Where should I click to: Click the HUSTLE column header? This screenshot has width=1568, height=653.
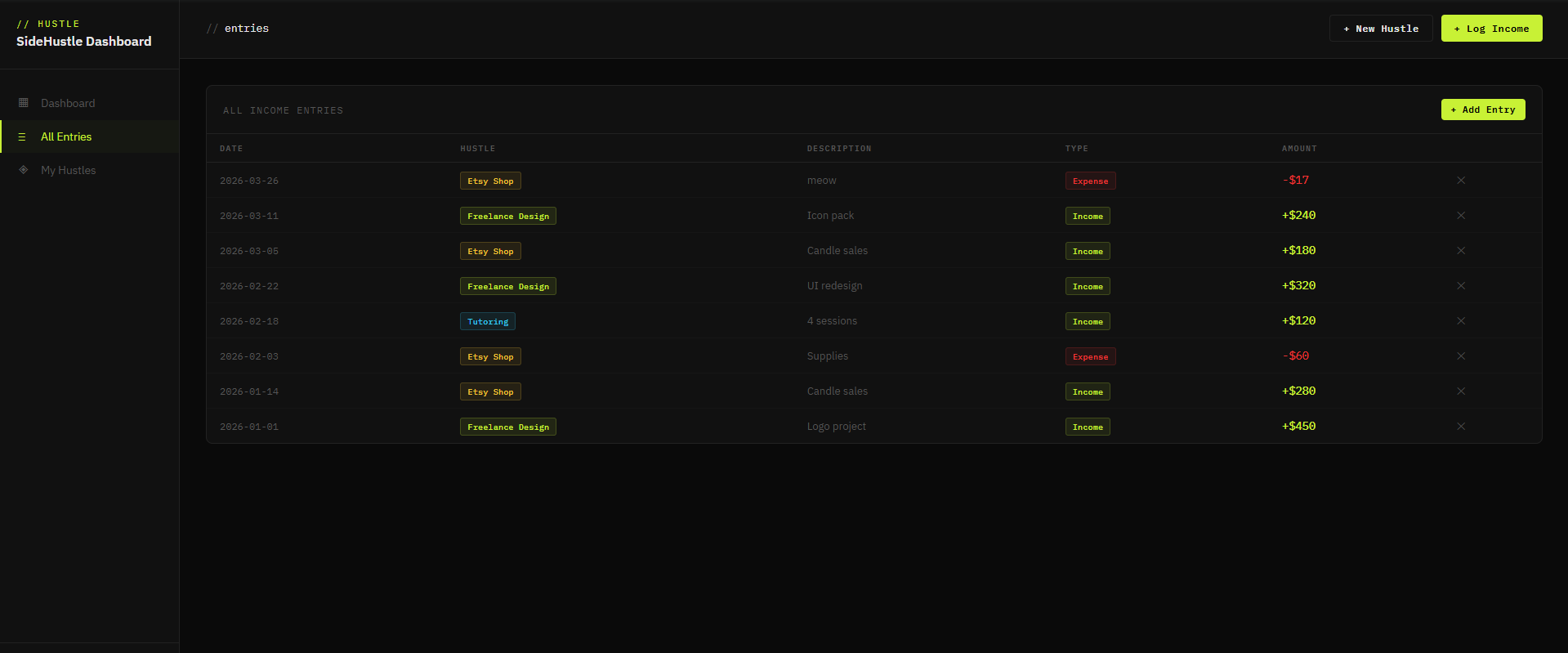(x=478, y=149)
